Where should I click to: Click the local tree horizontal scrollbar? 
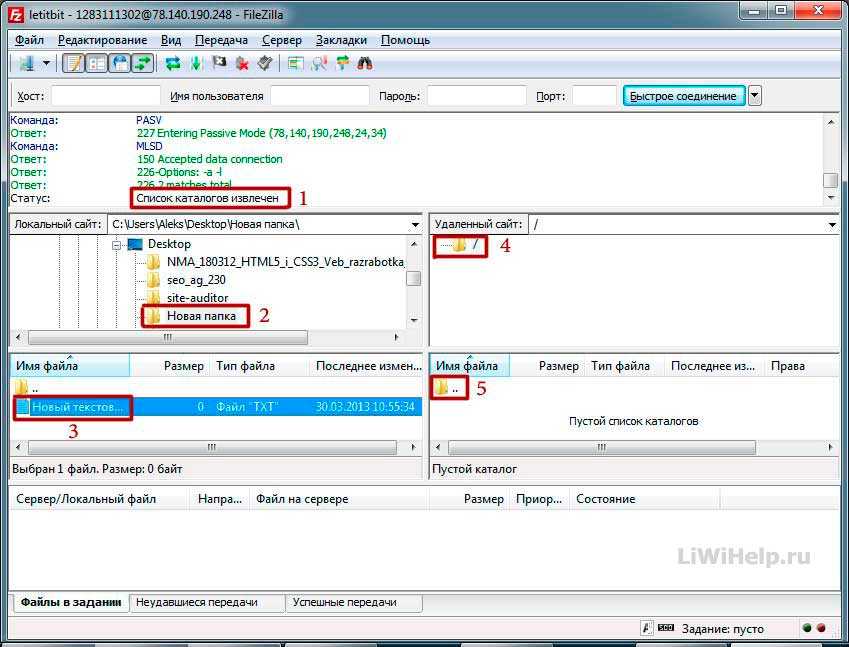click(x=167, y=337)
